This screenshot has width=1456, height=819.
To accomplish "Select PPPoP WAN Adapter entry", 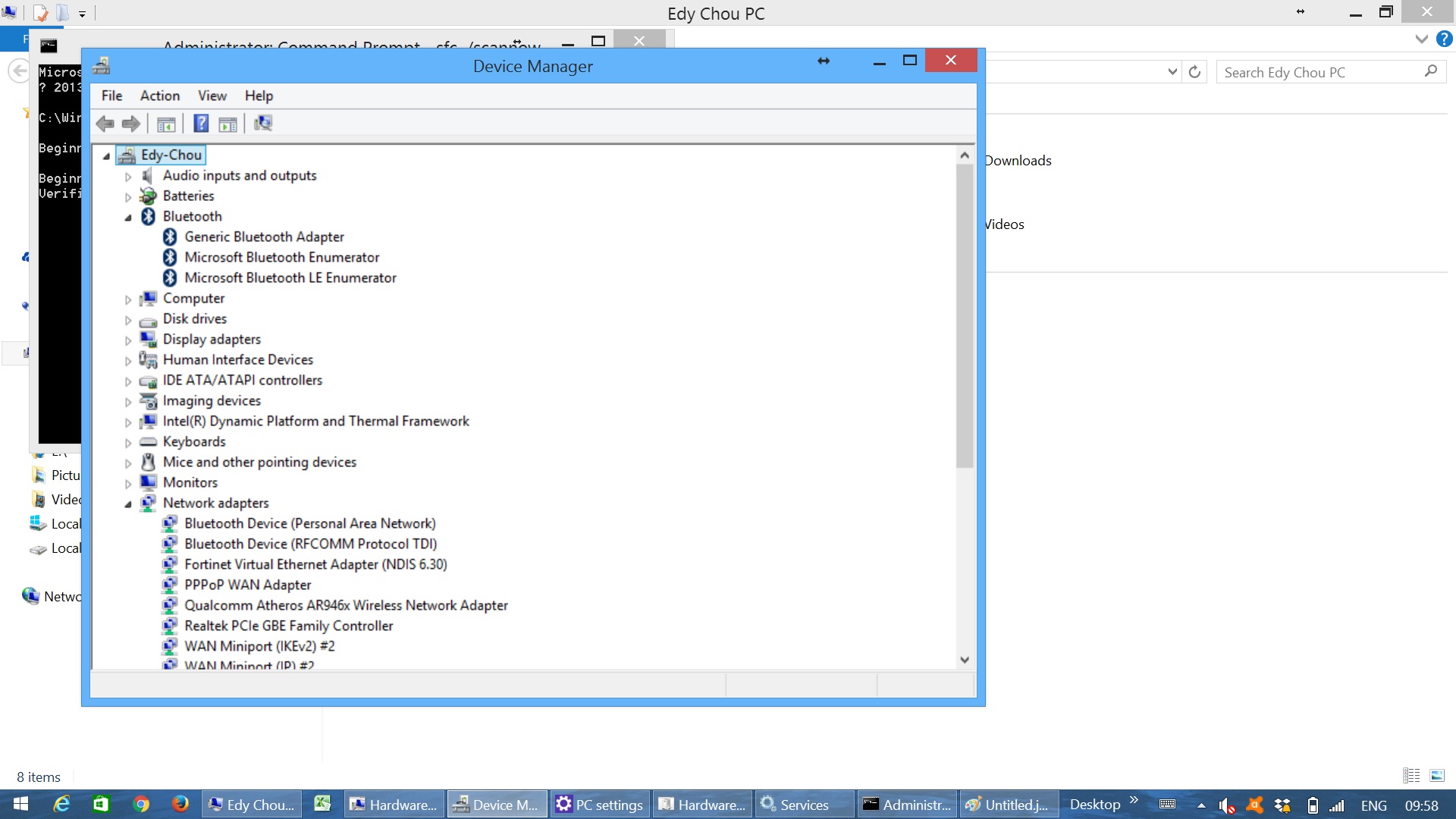I will click(247, 585).
